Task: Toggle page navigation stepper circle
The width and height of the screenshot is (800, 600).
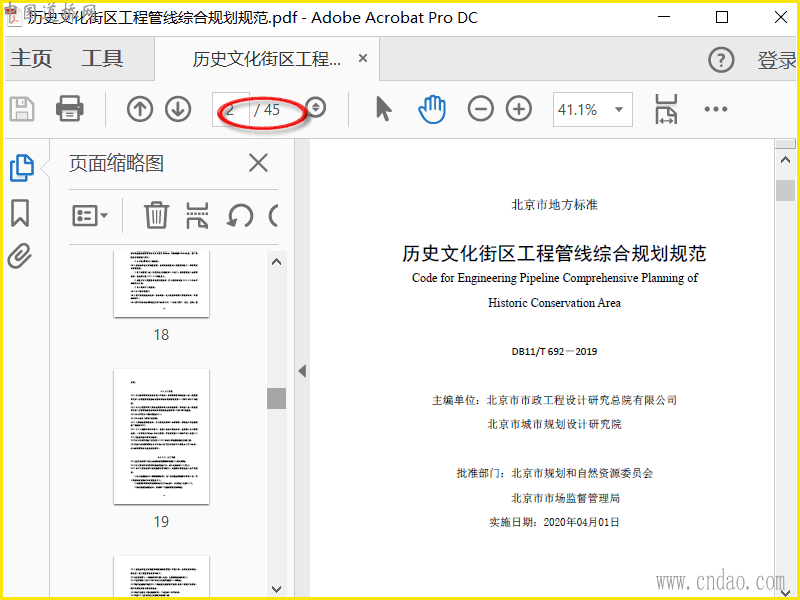Action: [x=316, y=108]
